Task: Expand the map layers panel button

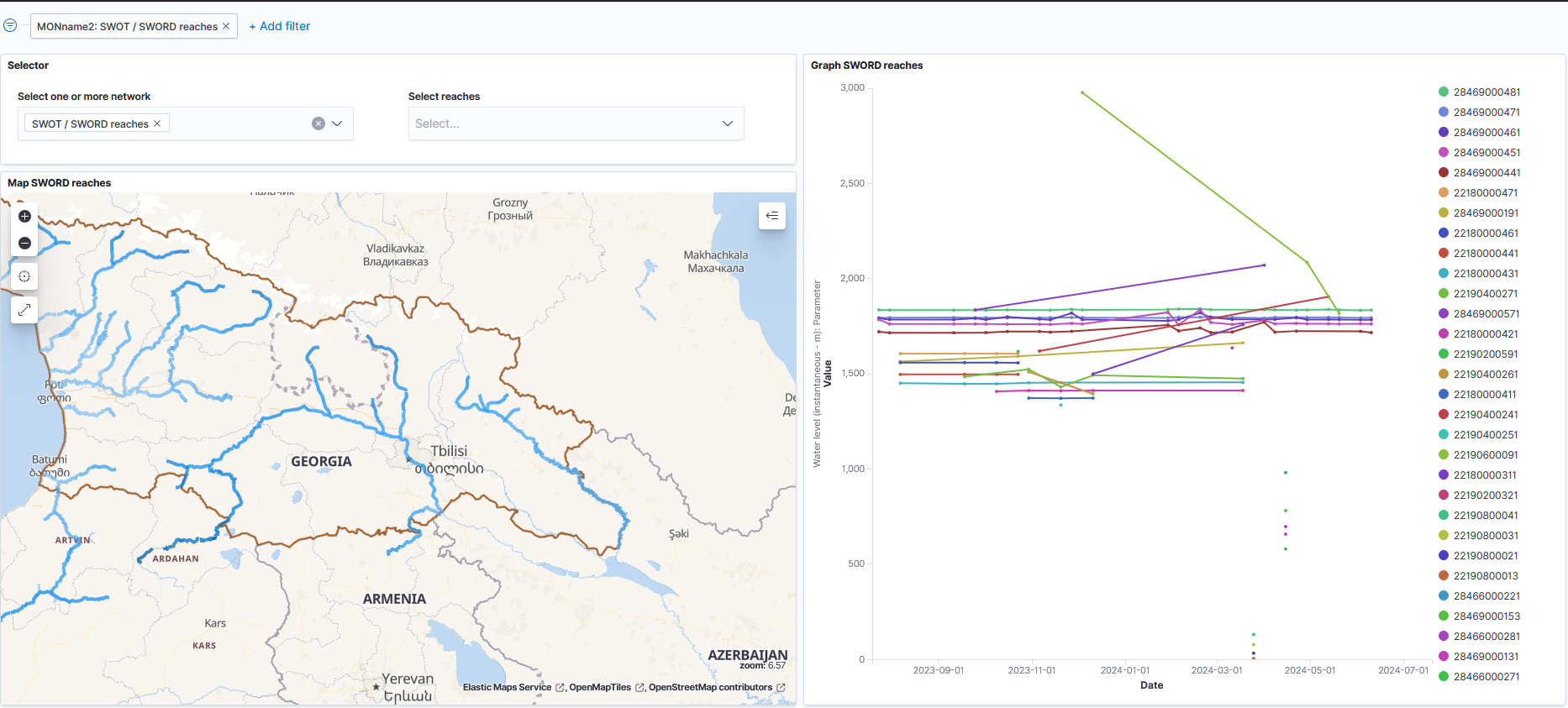Action: tap(771, 216)
